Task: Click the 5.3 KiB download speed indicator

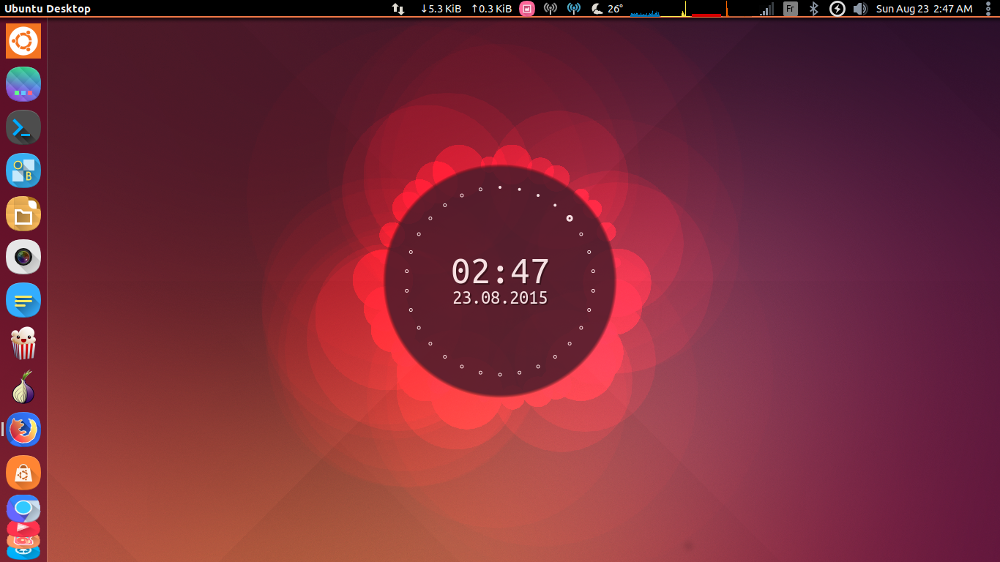Action: pyautogui.click(x=441, y=9)
